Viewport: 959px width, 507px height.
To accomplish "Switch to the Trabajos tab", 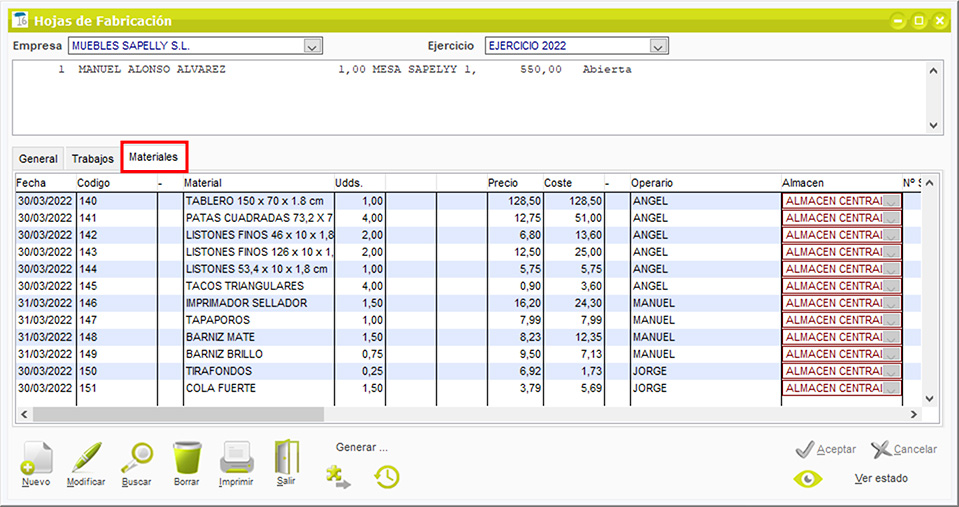I will coord(92,158).
